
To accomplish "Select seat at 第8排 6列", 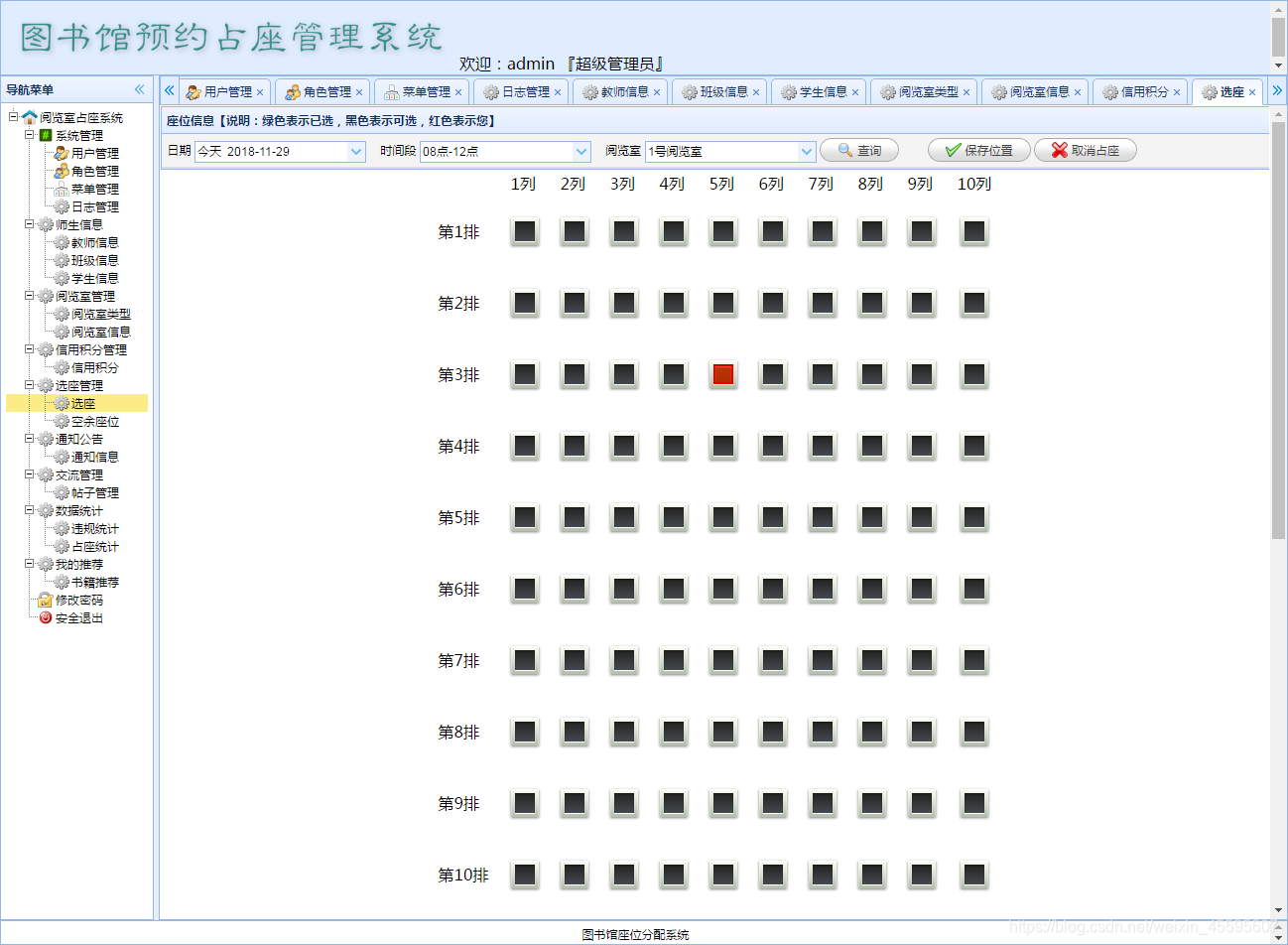I will [x=773, y=733].
